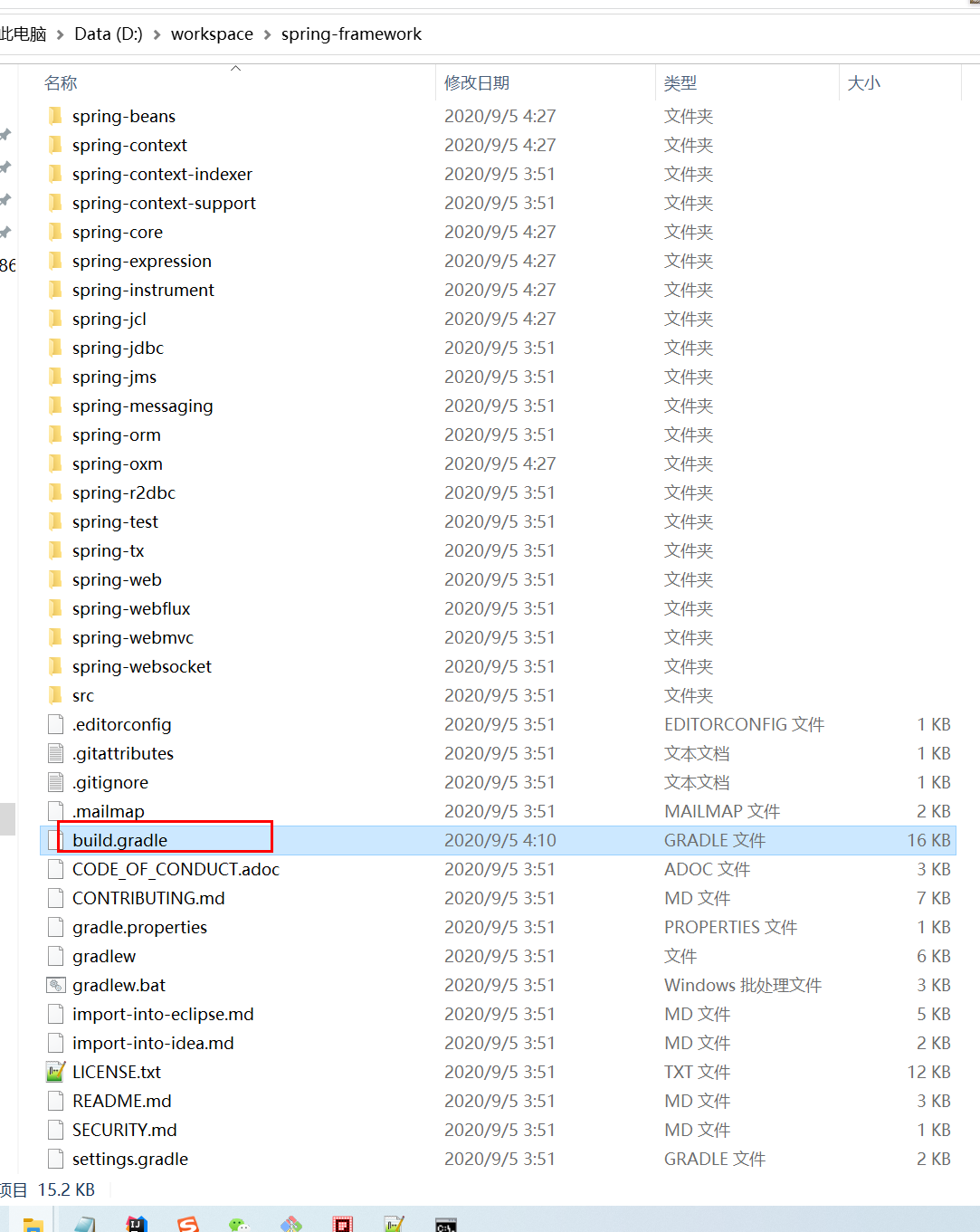Viewport: 980px width, 1232px height.
Task: Open File Explorer from the taskbar
Action: (x=33, y=1225)
